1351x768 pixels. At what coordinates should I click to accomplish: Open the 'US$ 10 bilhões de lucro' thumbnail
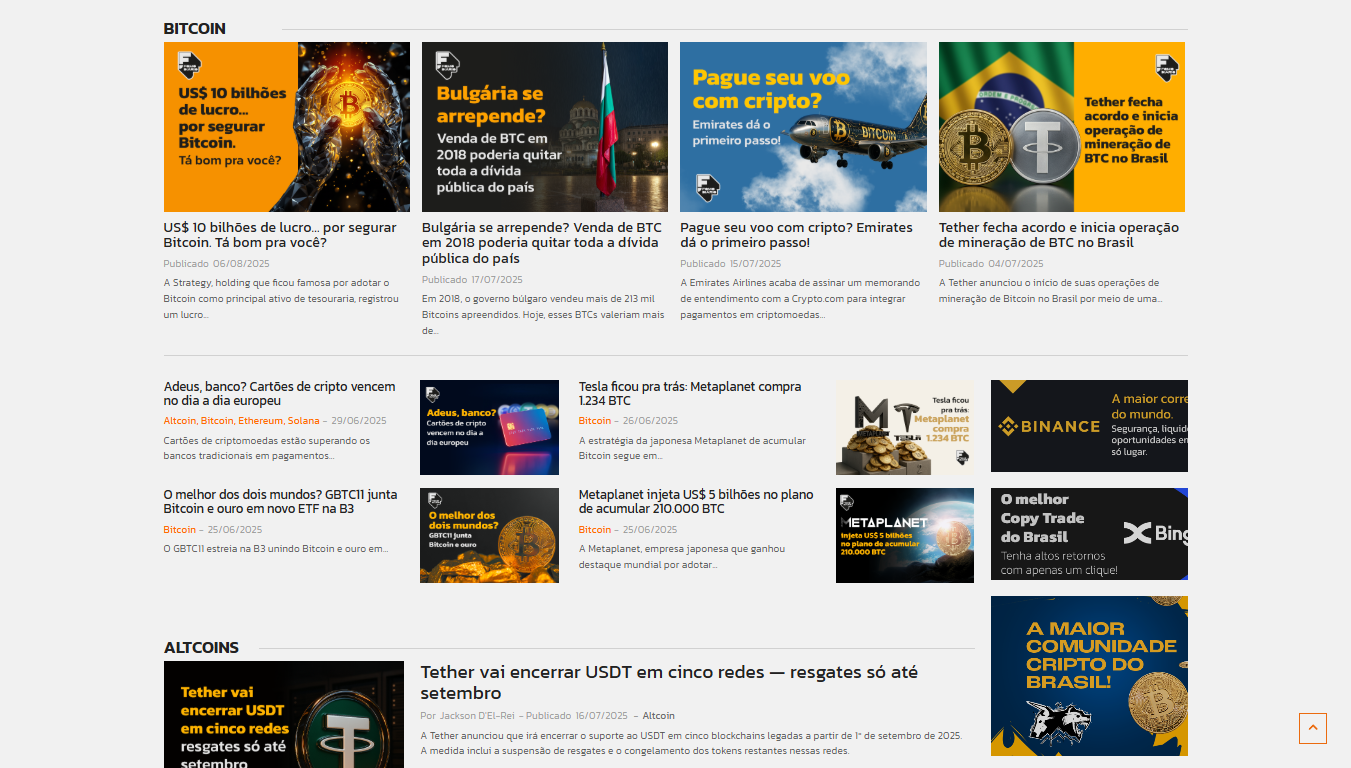[x=286, y=127]
